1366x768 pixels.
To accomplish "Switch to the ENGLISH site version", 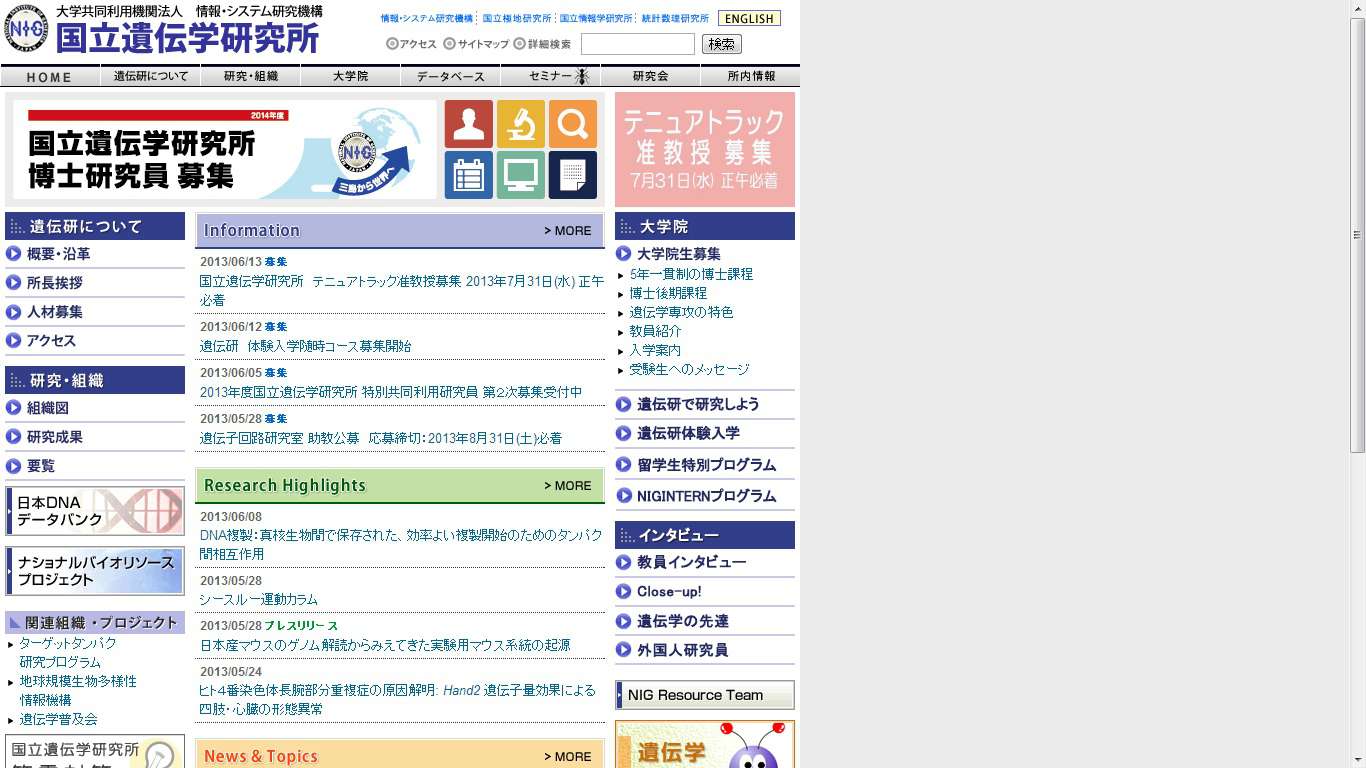I will point(749,18).
